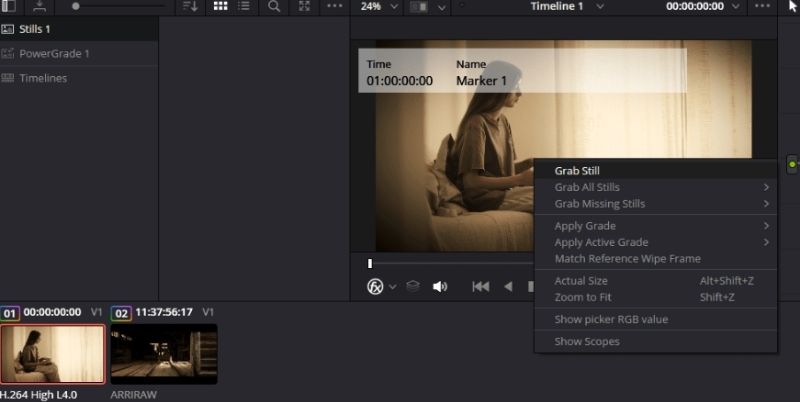Toggle the fx bypass icon
The width and height of the screenshot is (800, 402).
pos(375,286)
